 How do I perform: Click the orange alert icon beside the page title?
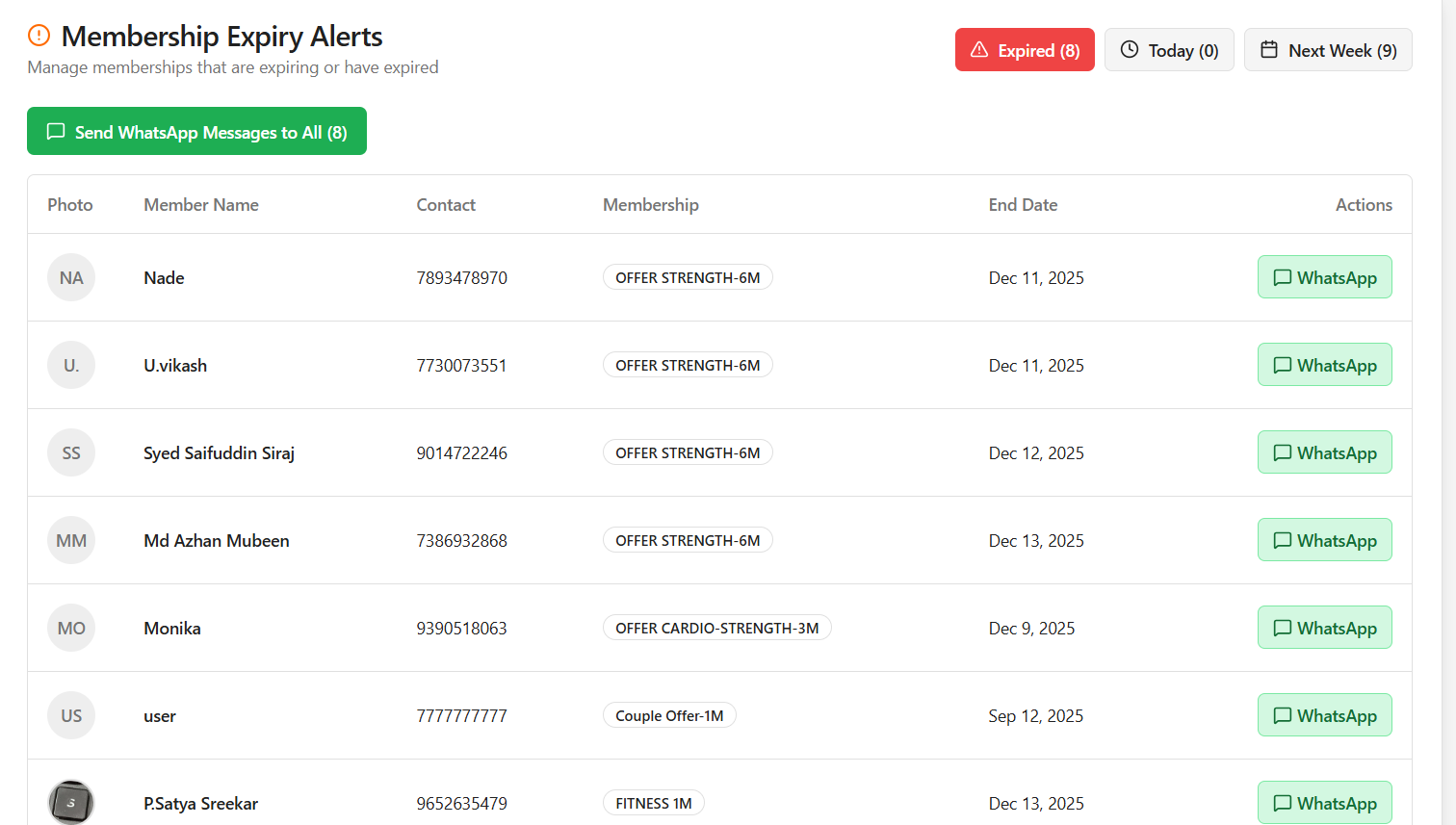point(39,36)
